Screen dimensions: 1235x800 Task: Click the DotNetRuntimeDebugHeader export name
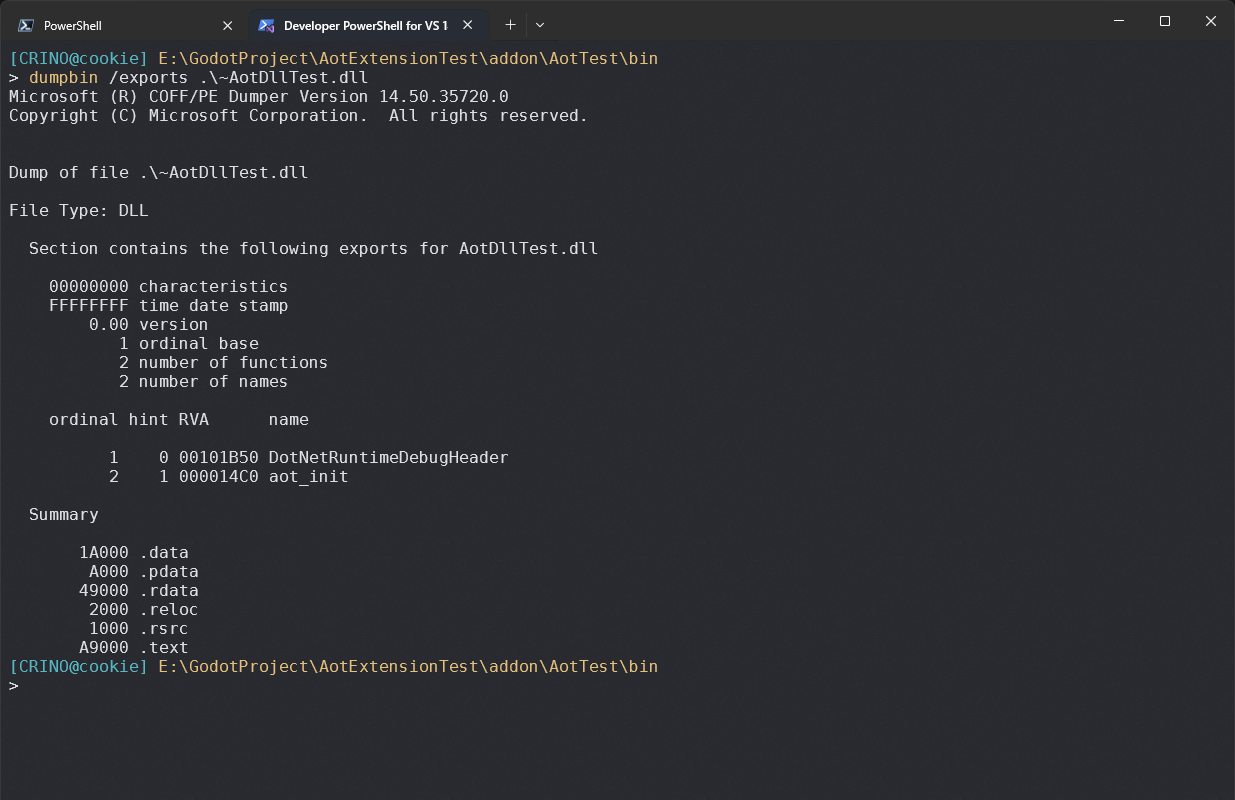388,458
